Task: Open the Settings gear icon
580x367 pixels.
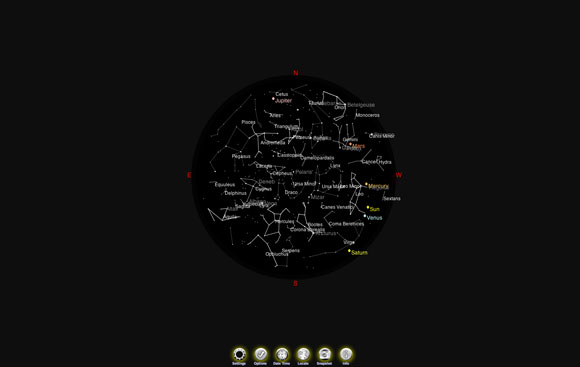Action: [x=239, y=354]
